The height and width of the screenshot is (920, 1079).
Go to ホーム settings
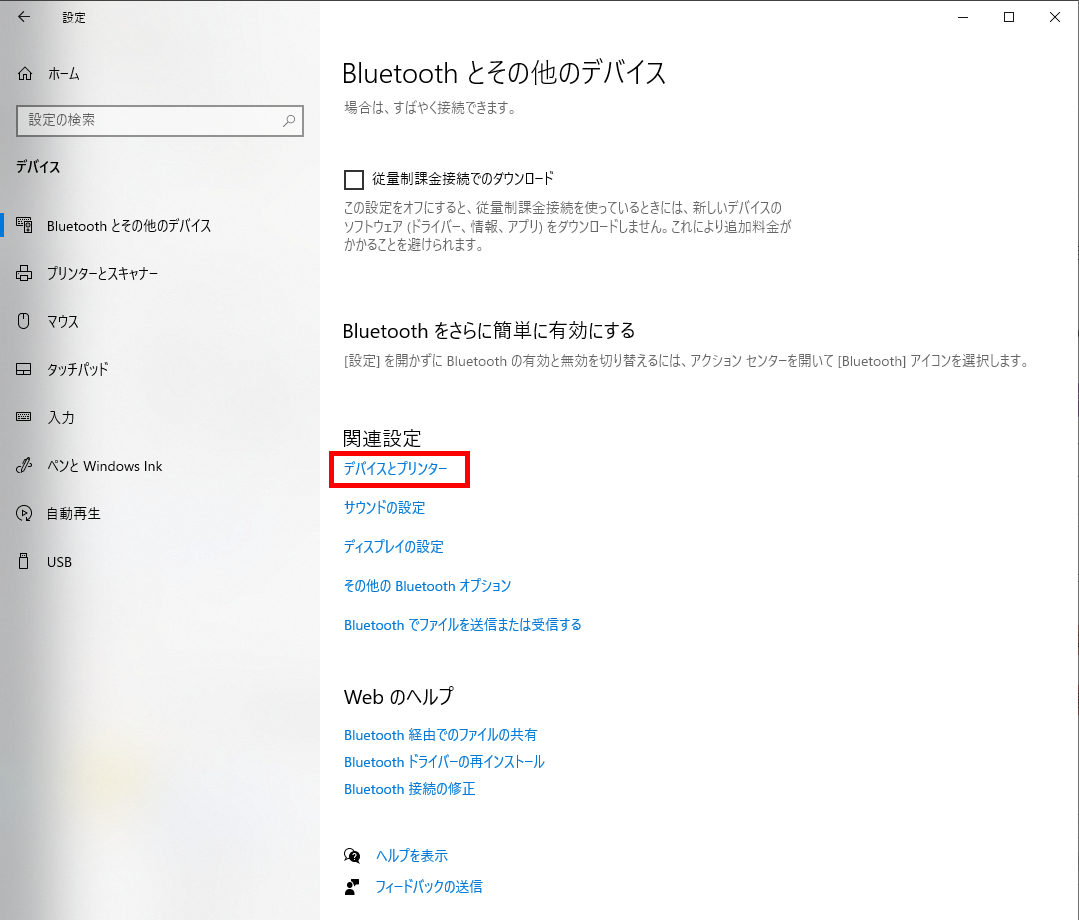(63, 74)
